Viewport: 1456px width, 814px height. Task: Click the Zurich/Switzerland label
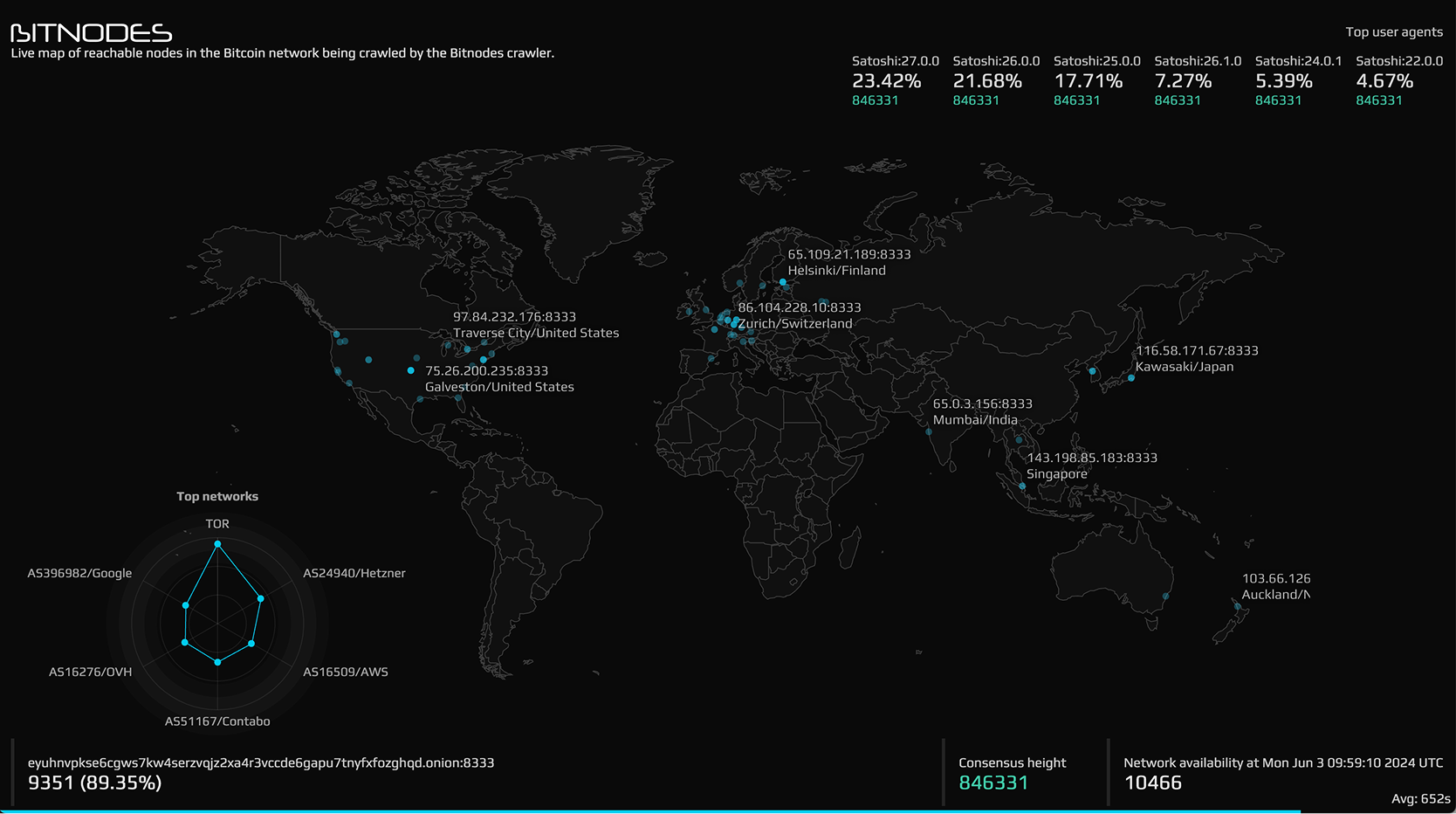[x=795, y=323]
